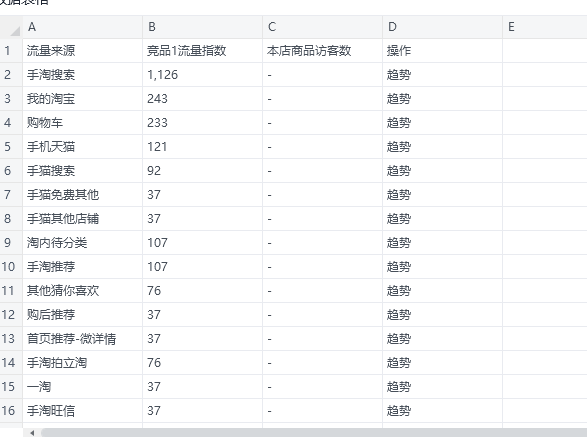Open 趋势 for 手淘推荐 row
587x437 pixels.
pyautogui.click(x=399, y=267)
